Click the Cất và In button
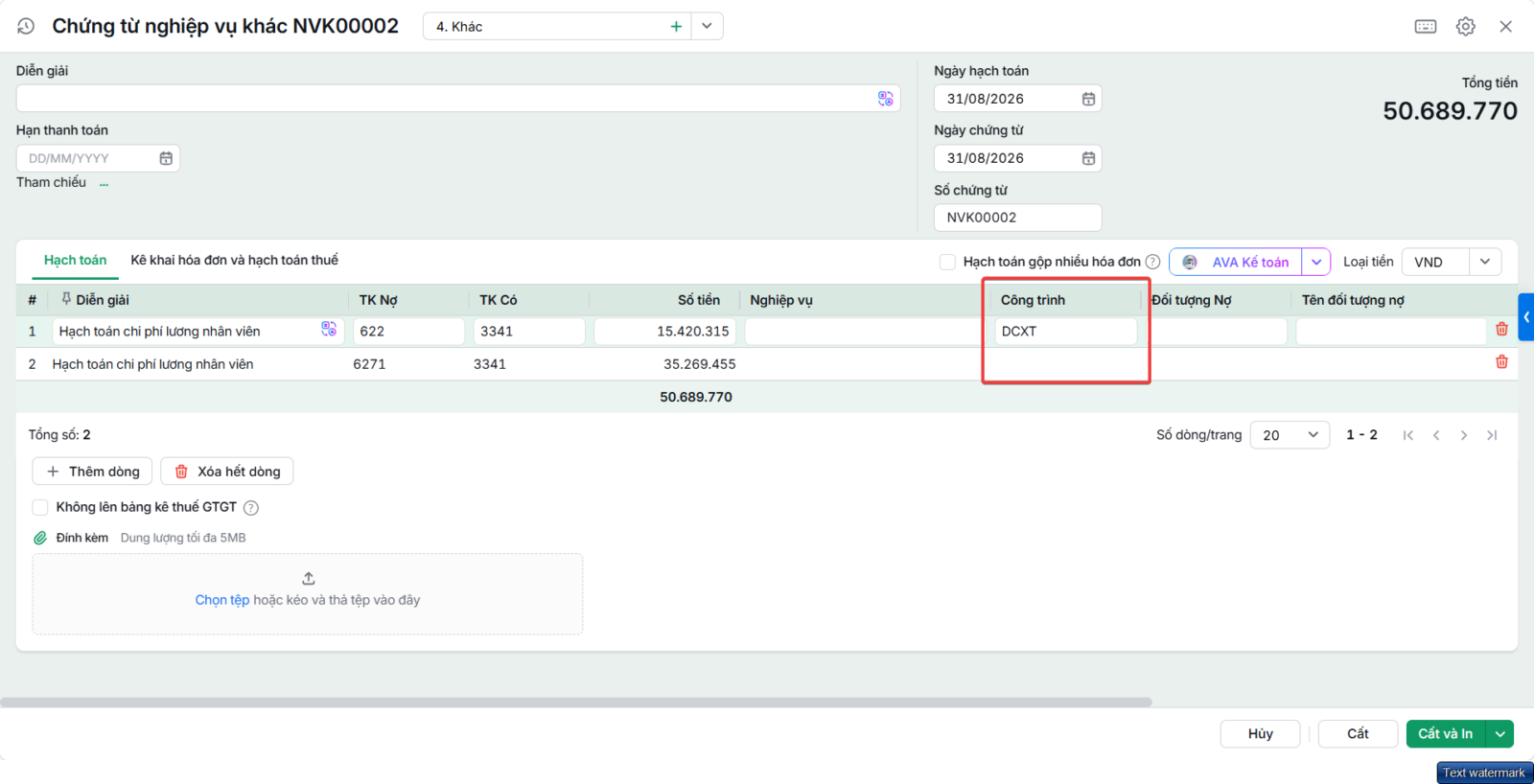The width and height of the screenshot is (1534, 784). coord(1446,734)
